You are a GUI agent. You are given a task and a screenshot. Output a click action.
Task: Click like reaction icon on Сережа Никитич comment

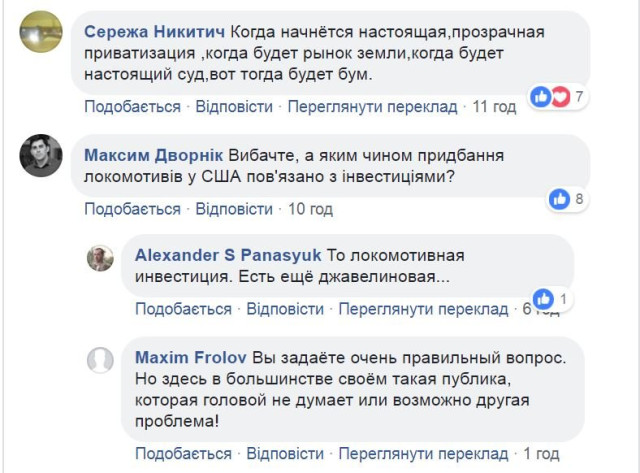click(541, 97)
